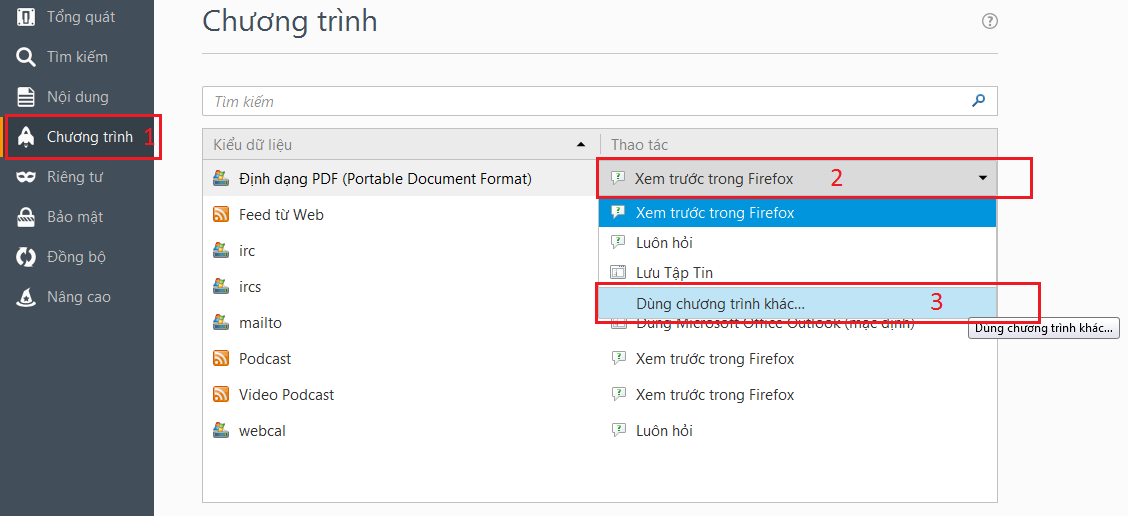The height and width of the screenshot is (516, 1128).
Task: Click the Đồng bộ sync icon
Action: (x=27, y=257)
